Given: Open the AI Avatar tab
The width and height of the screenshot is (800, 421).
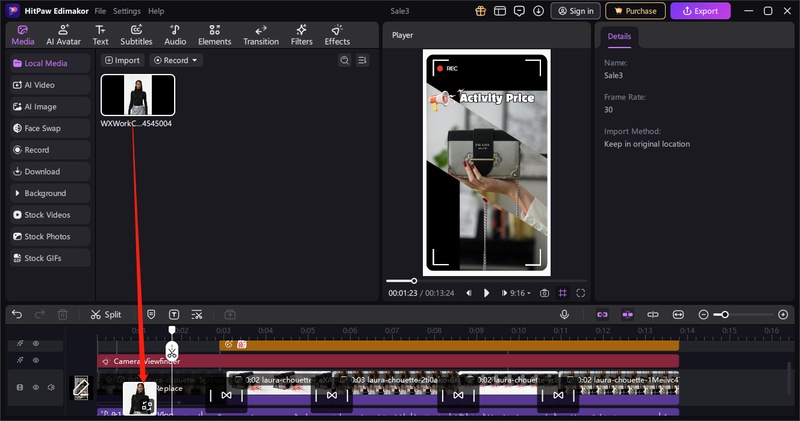Looking at the screenshot, I should point(63,35).
